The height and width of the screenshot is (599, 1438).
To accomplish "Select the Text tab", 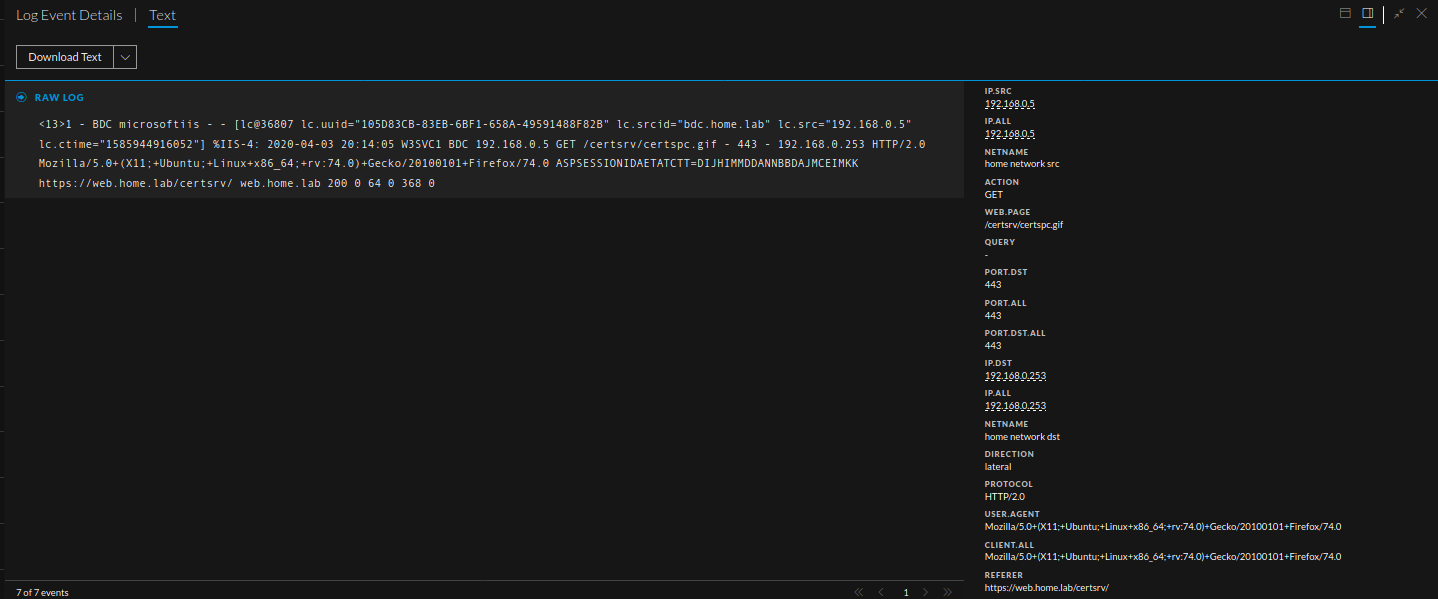I will (x=162, y=15).
